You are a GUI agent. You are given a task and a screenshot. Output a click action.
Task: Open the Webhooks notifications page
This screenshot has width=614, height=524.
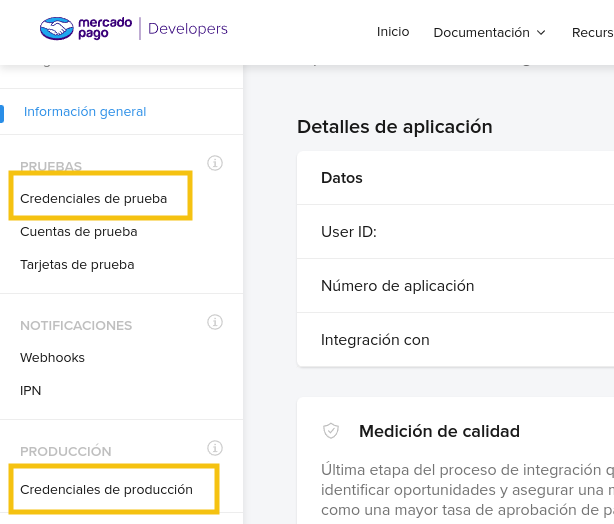point(52,357)
